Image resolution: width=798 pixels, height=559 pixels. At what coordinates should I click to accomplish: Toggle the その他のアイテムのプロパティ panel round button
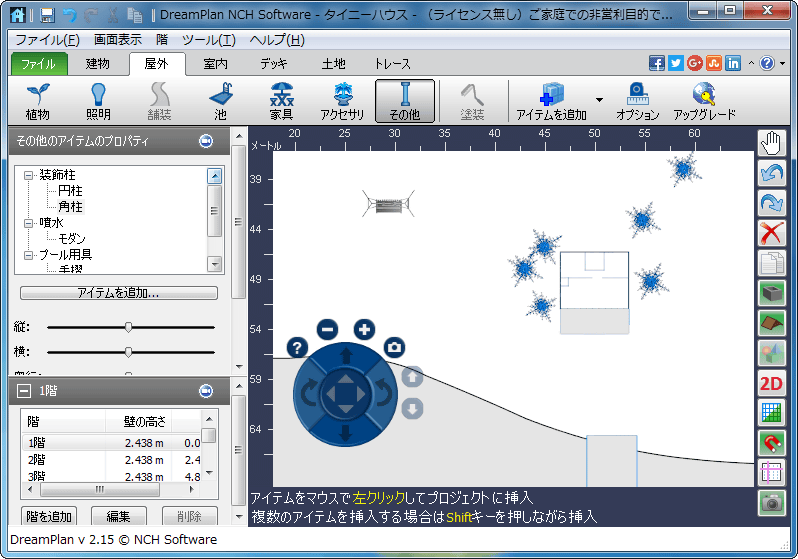[206, 141]
